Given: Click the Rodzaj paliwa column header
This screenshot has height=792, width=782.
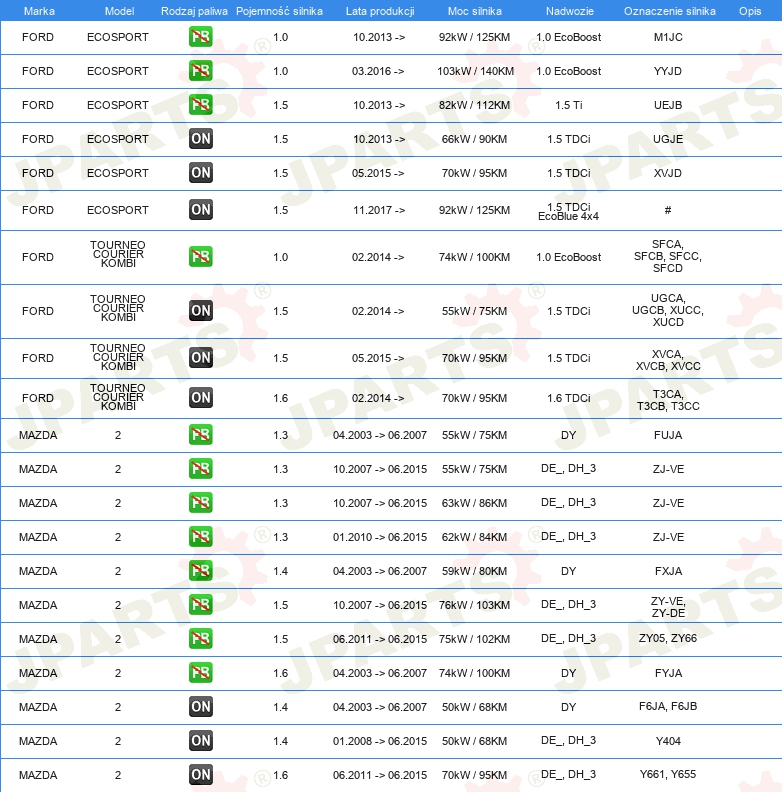Looking at the screenshot, I should click(194, 11).
